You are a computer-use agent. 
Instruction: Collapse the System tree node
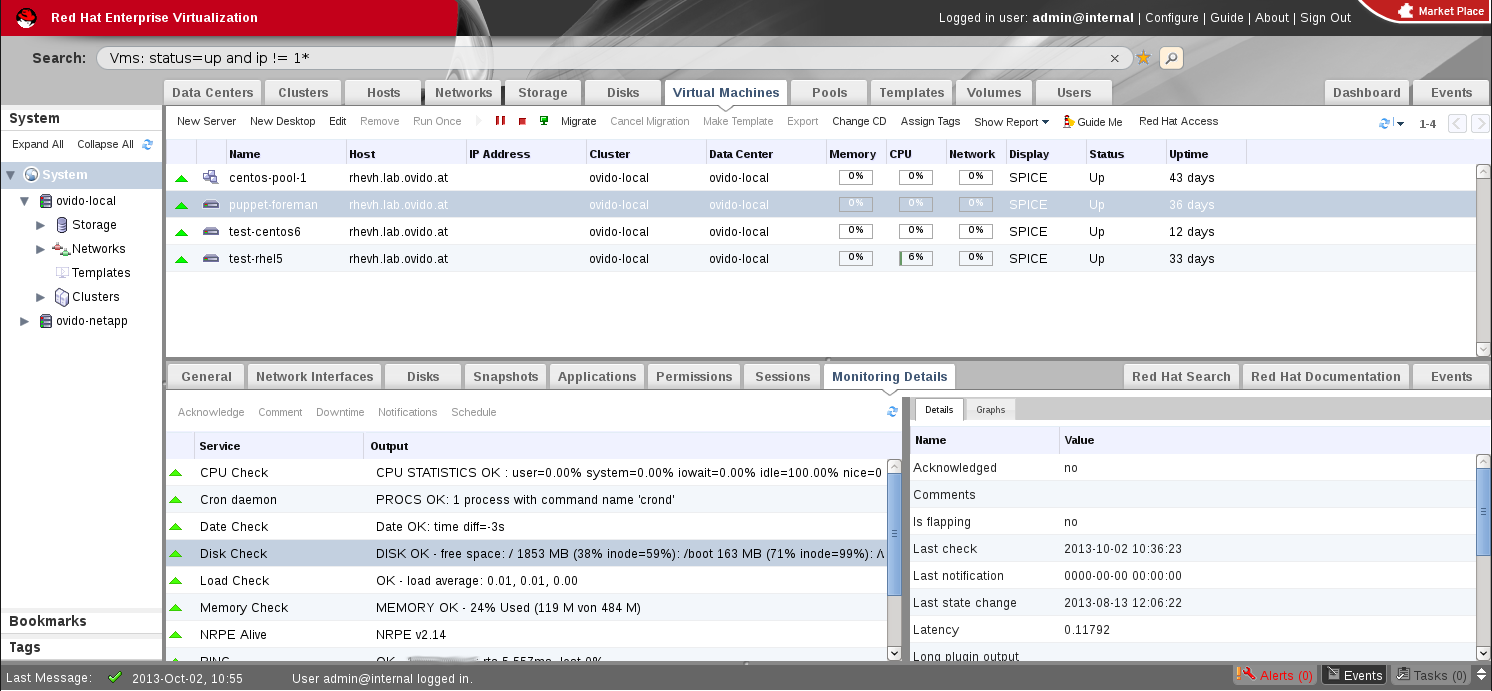(x=11, y=175)
